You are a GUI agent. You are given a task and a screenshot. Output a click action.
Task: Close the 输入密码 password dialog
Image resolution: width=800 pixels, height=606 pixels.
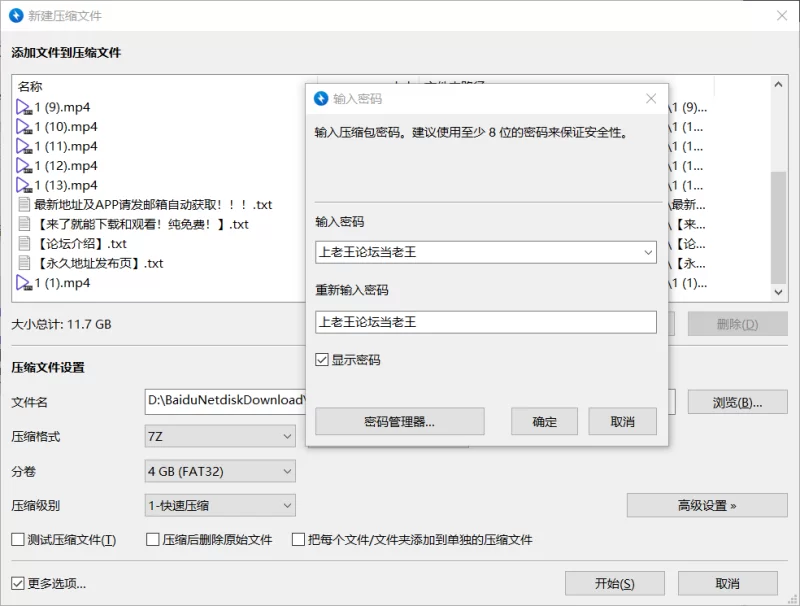[651, 99]
